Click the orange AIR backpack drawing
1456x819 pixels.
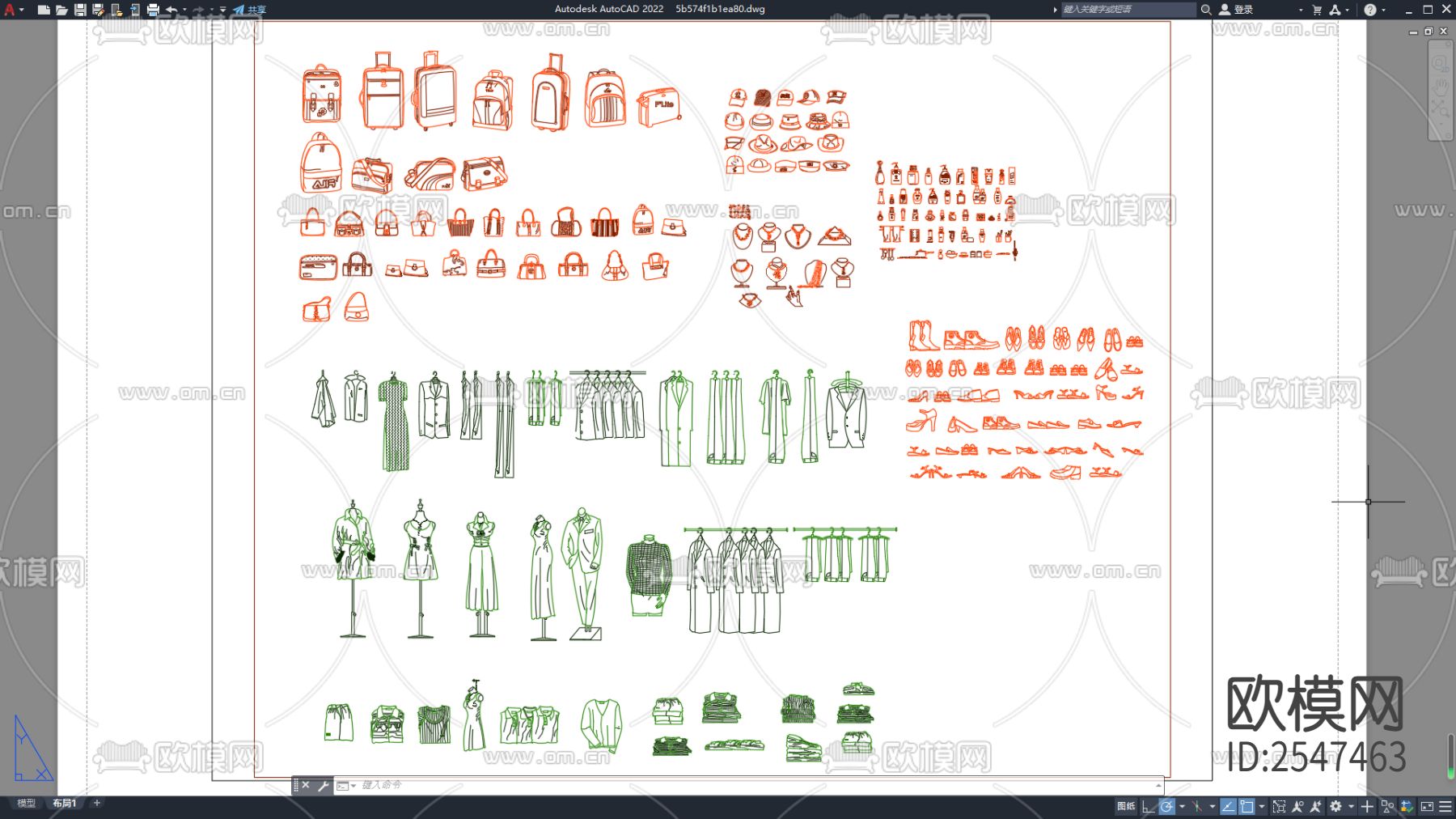(x=321, y=163)
